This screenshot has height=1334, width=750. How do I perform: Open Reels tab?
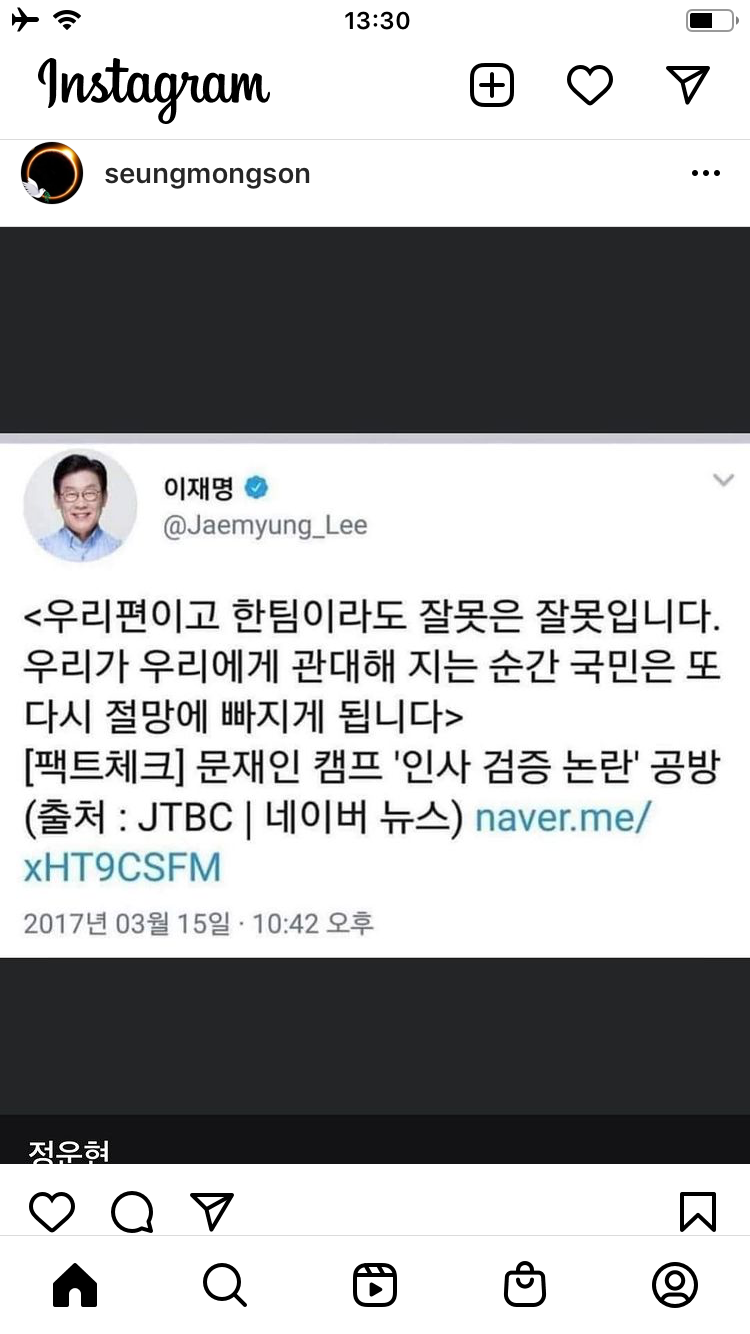click(375, 1285)
